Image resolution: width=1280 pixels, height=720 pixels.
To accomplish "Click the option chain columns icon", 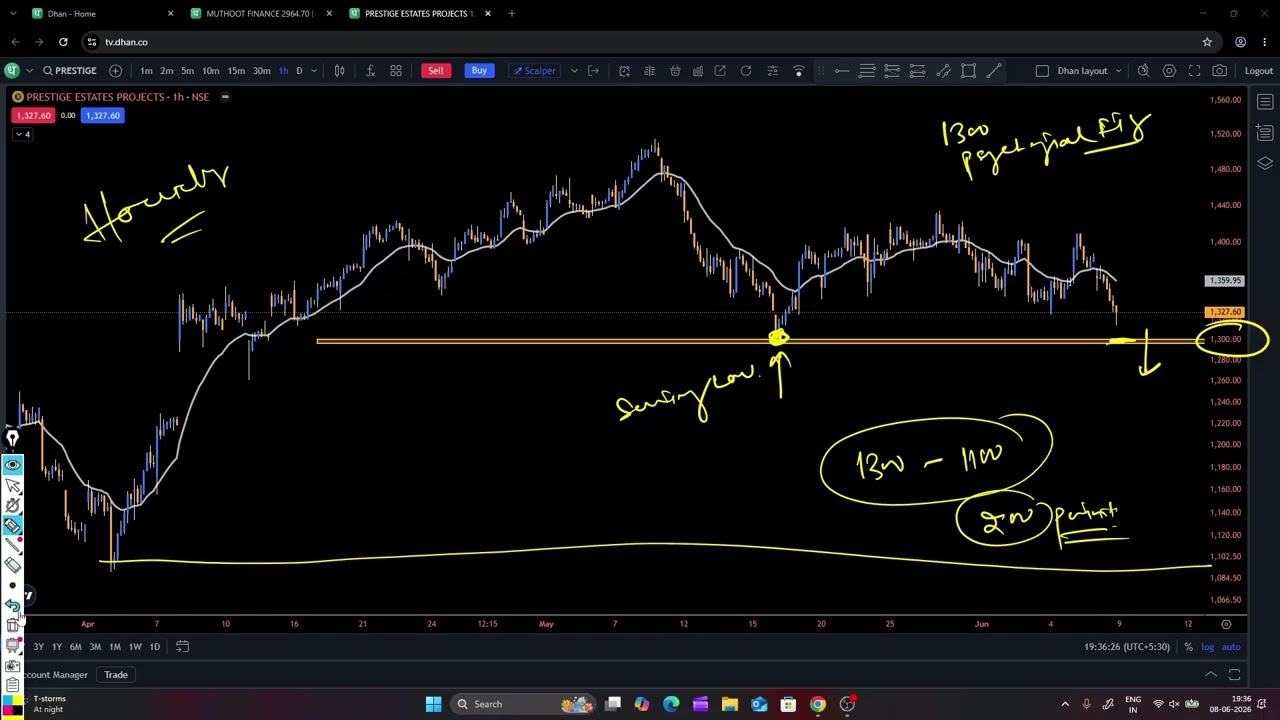I will click(649, 71).
